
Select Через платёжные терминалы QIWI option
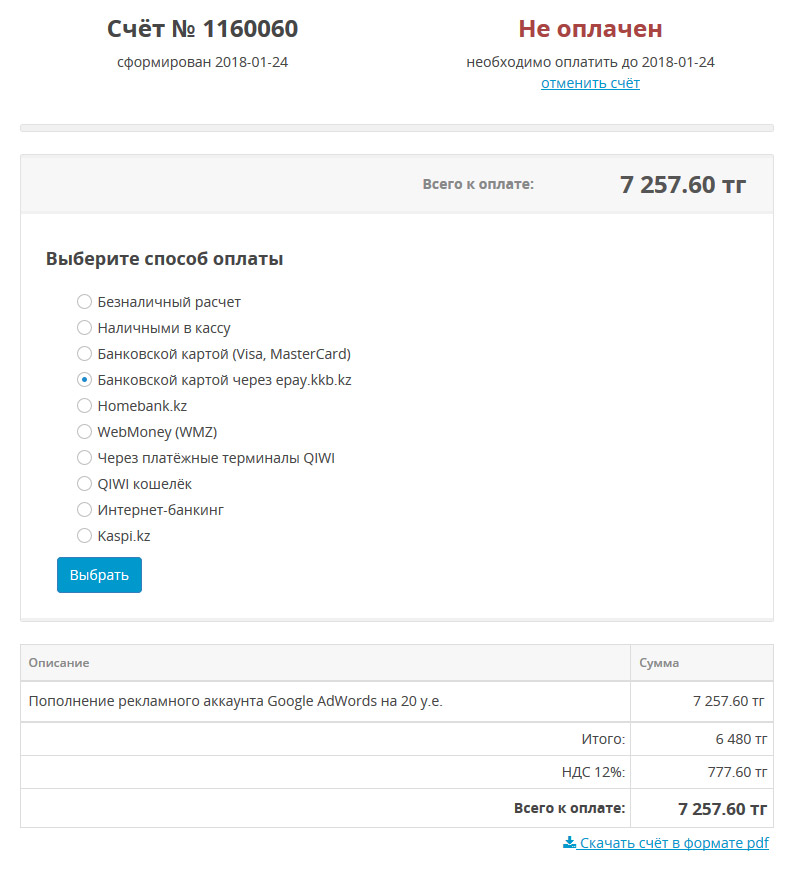84,458
